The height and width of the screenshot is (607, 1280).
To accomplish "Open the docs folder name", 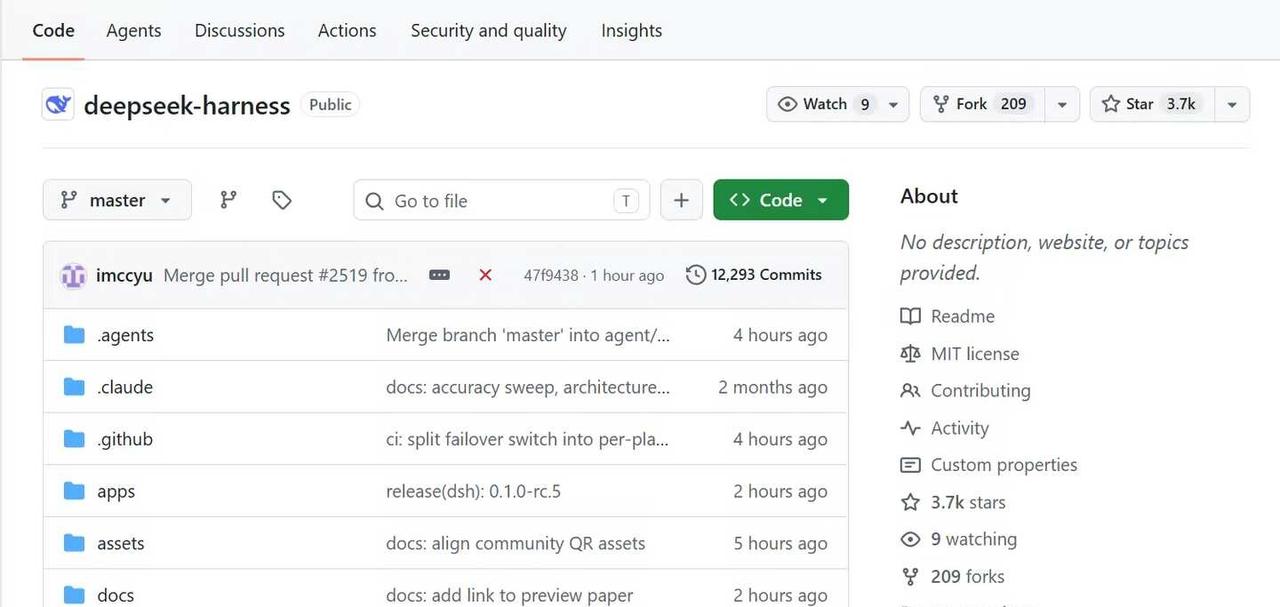I will tap(115, 595).
